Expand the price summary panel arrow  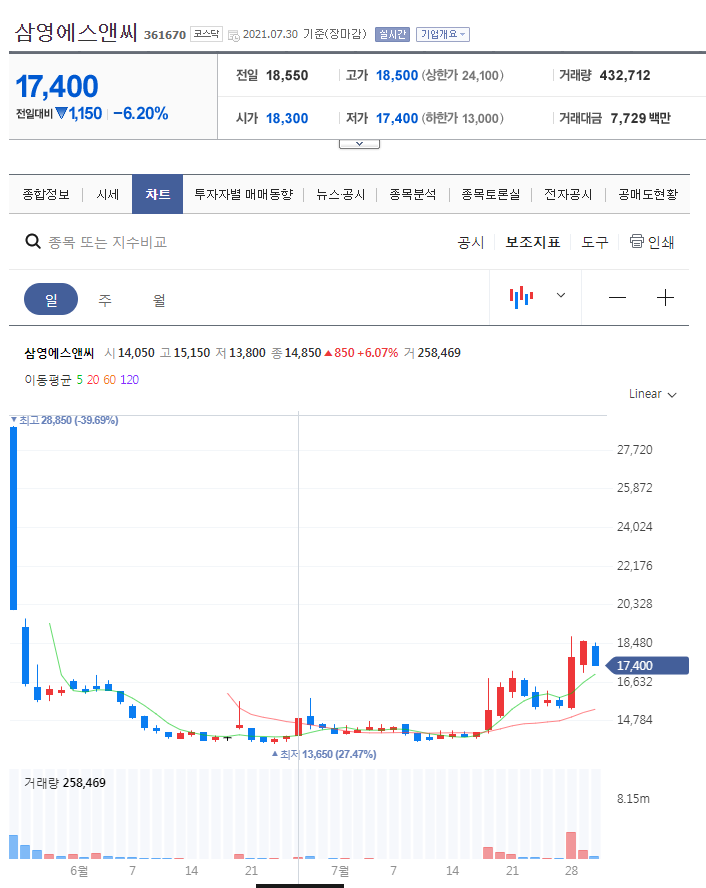(x=359, y=144)
